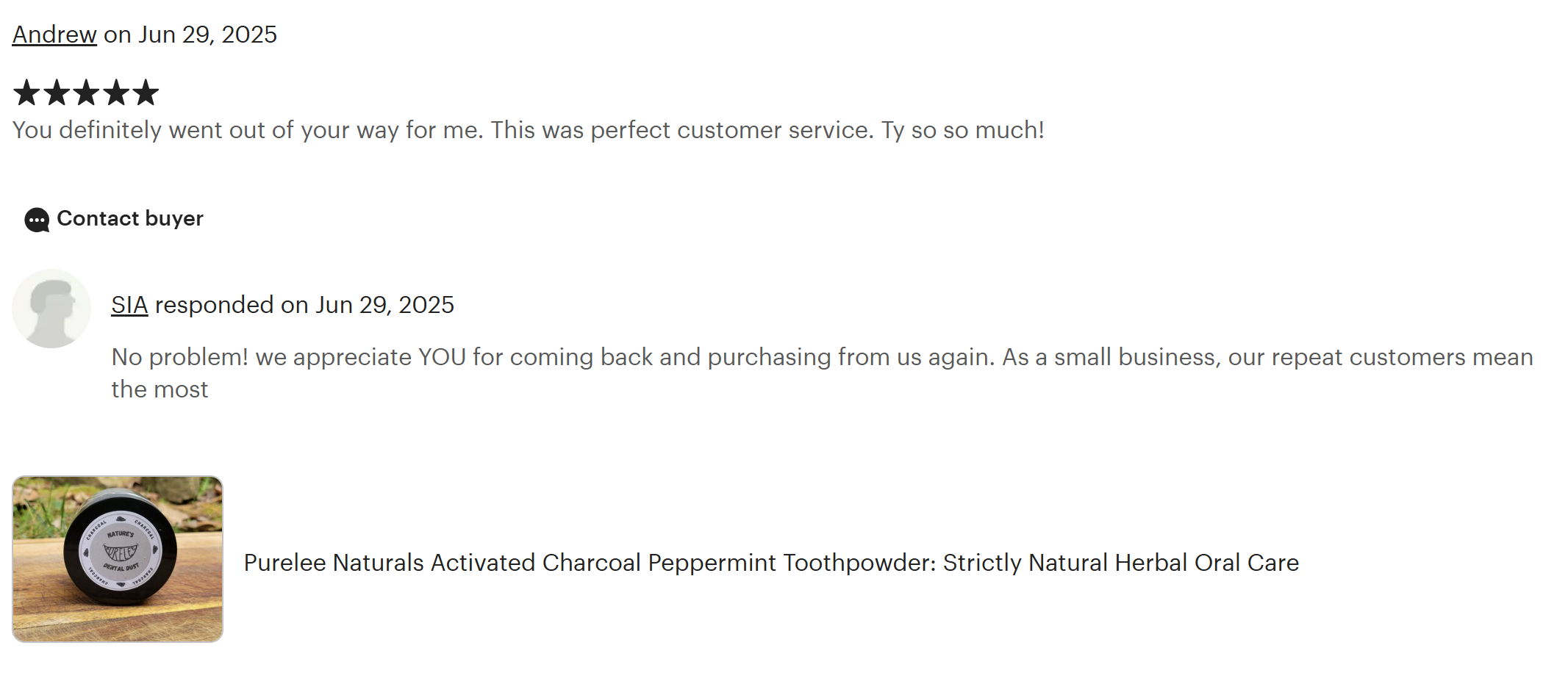Click 'Strictly Natural Herbal Oral Care' in the title
Image resolution: width=1568 pixels, height=695 pixels.
coord(1120,563)
